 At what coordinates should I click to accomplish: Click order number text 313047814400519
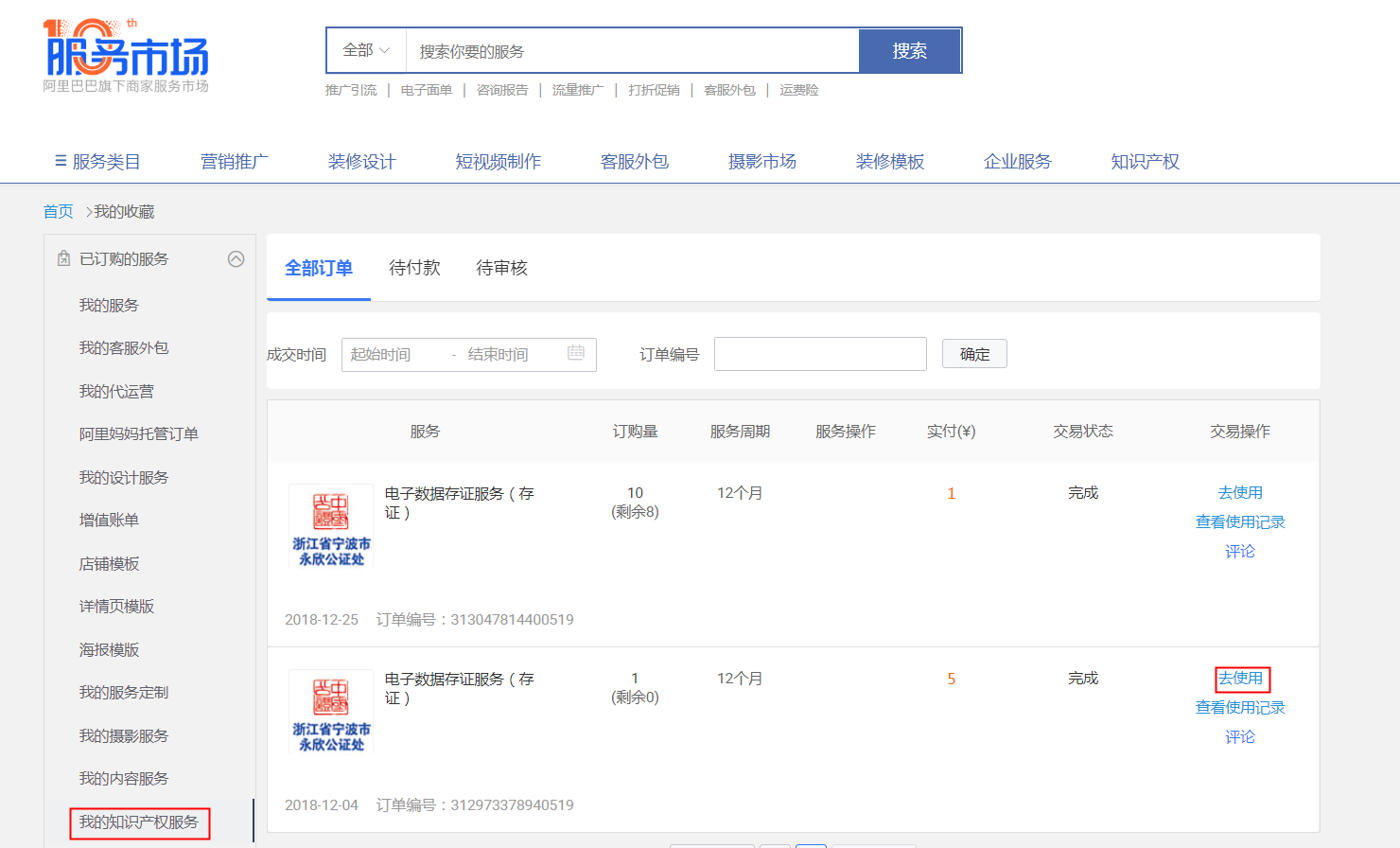click(x=512, y=620)
